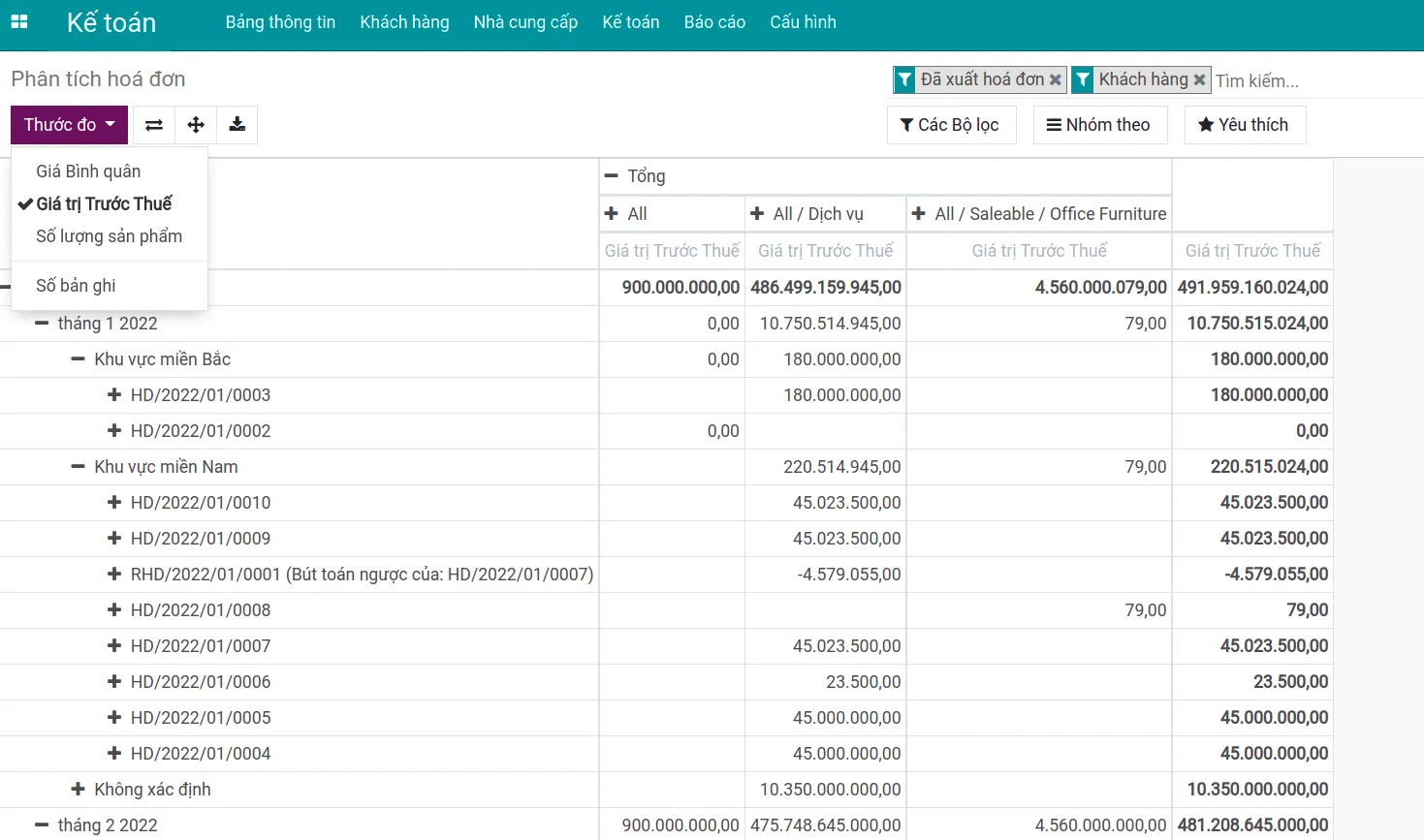Click the expand all arrows icon
Screen dimensions: 1424x840
[196, 125]
